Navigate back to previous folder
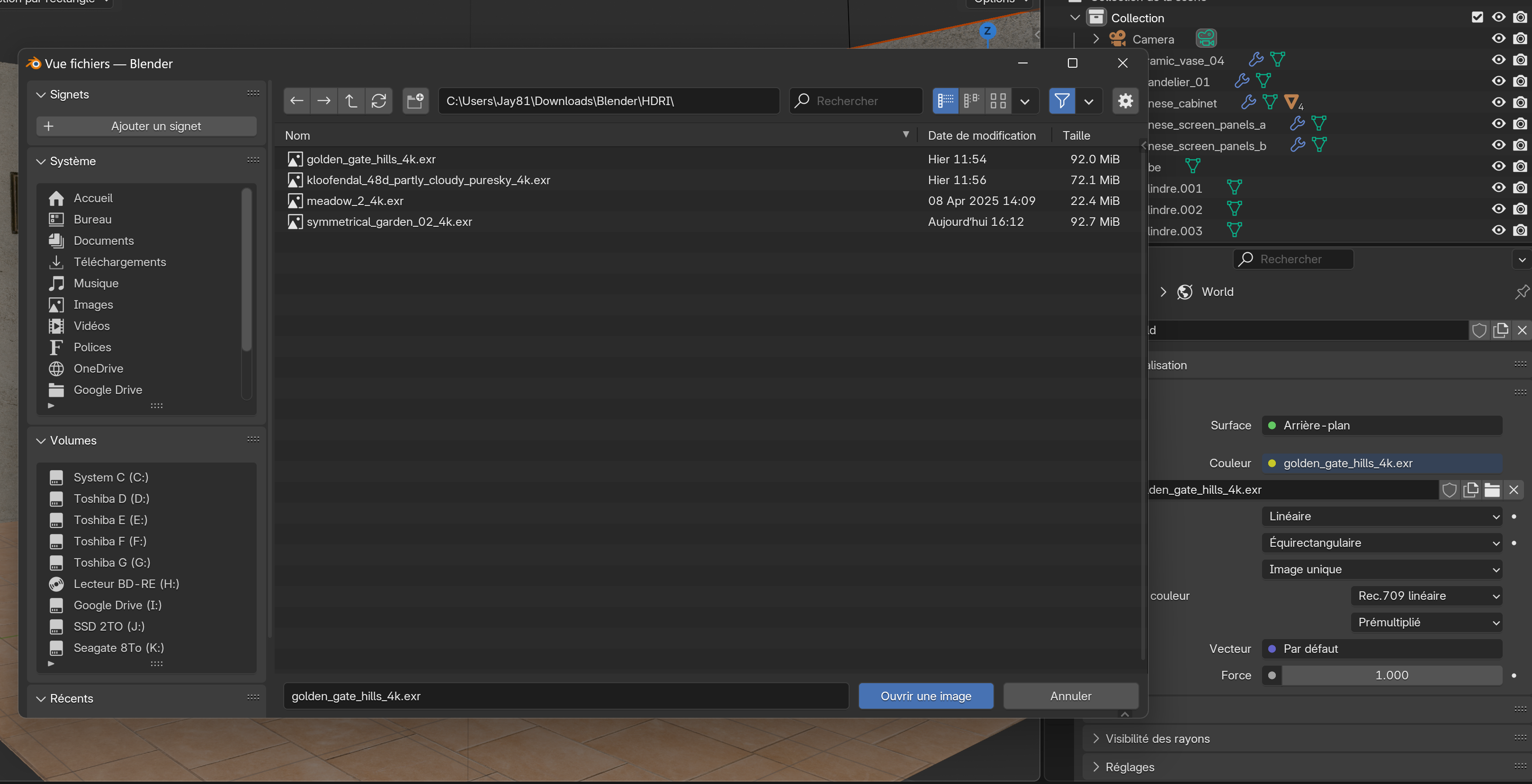This screenshot has height=784, width=1532. [296, 101]
